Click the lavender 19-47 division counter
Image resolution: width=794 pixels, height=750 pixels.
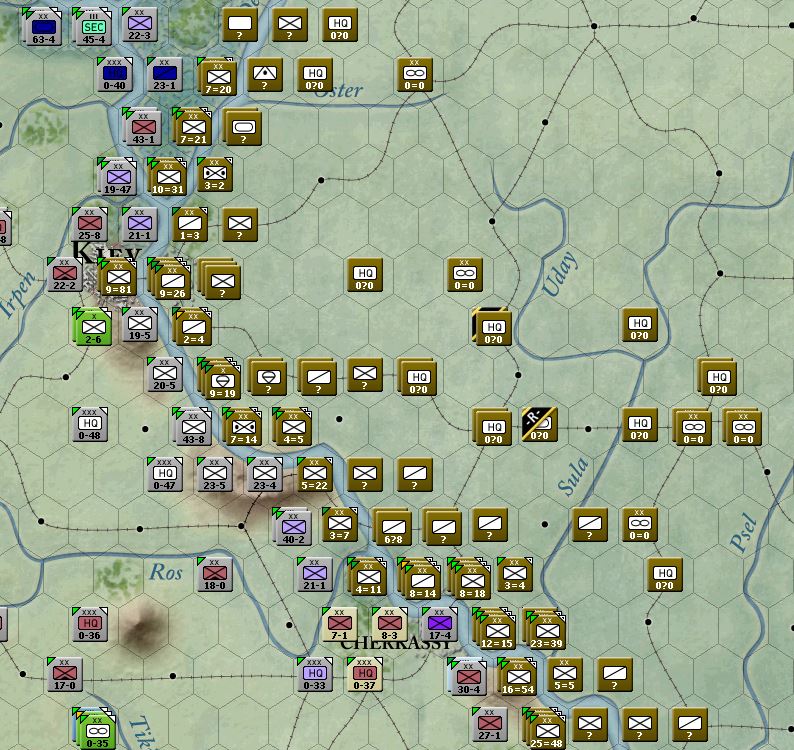118,177
